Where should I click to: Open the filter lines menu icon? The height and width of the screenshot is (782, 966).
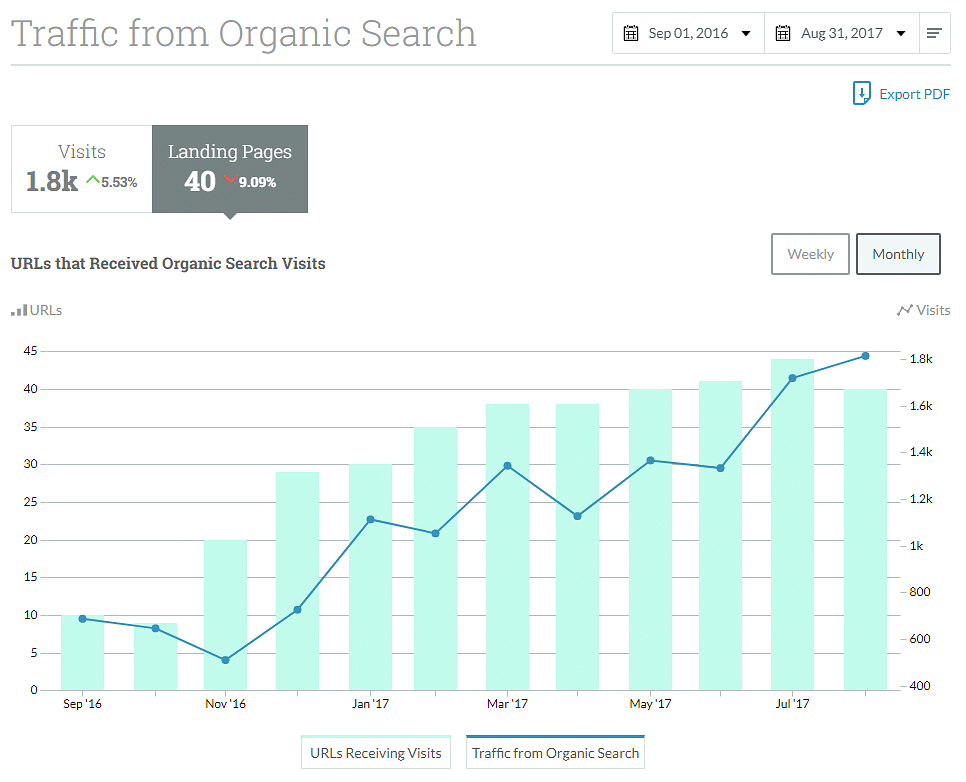(934, 33)
